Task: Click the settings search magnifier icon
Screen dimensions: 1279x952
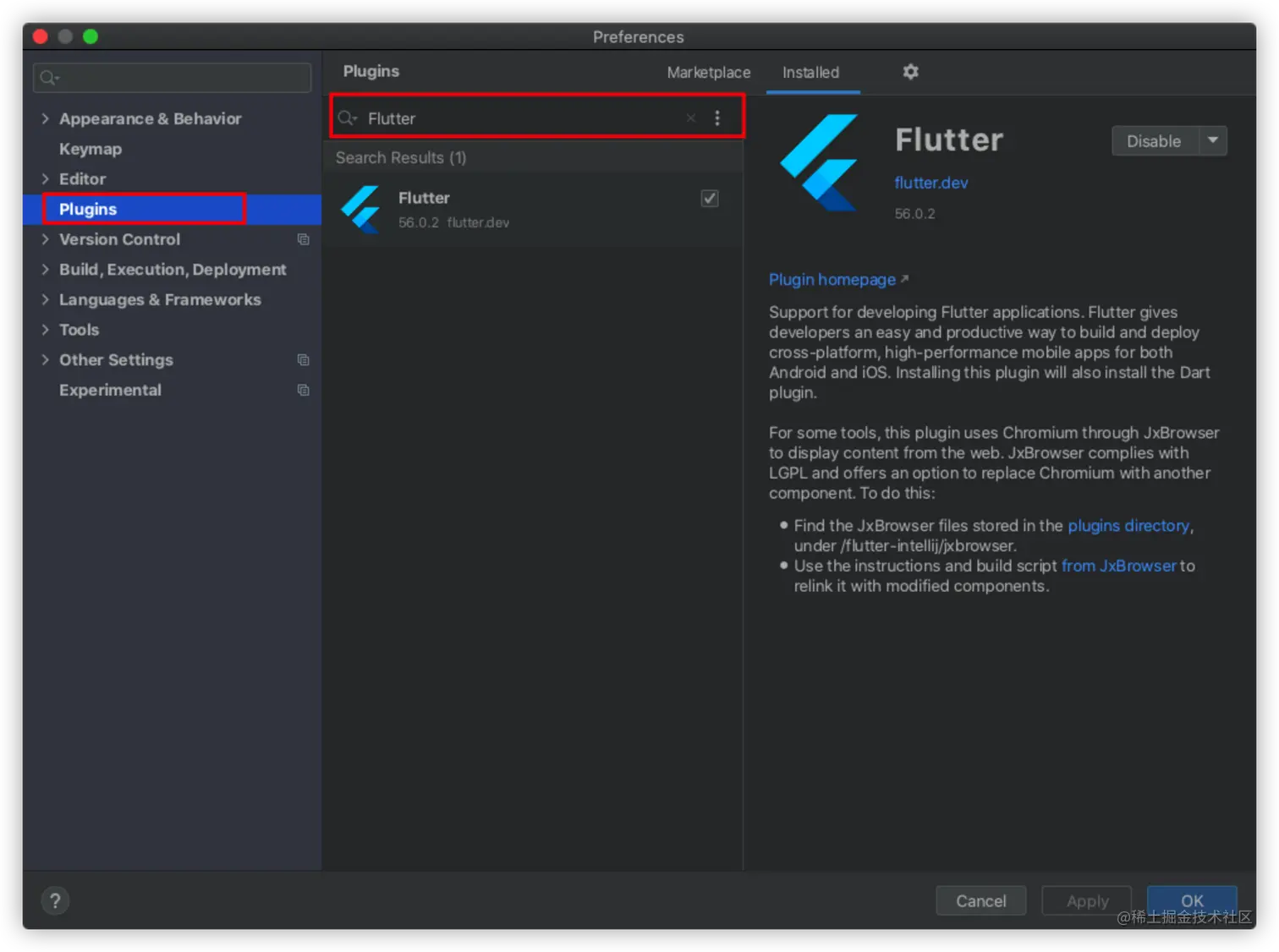Action: [x=49, y=78]
